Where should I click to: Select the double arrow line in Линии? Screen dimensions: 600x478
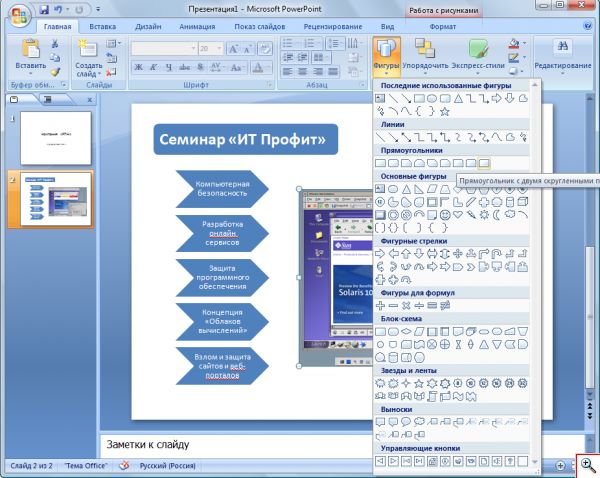pyautogui.click(x=406, y=137)
